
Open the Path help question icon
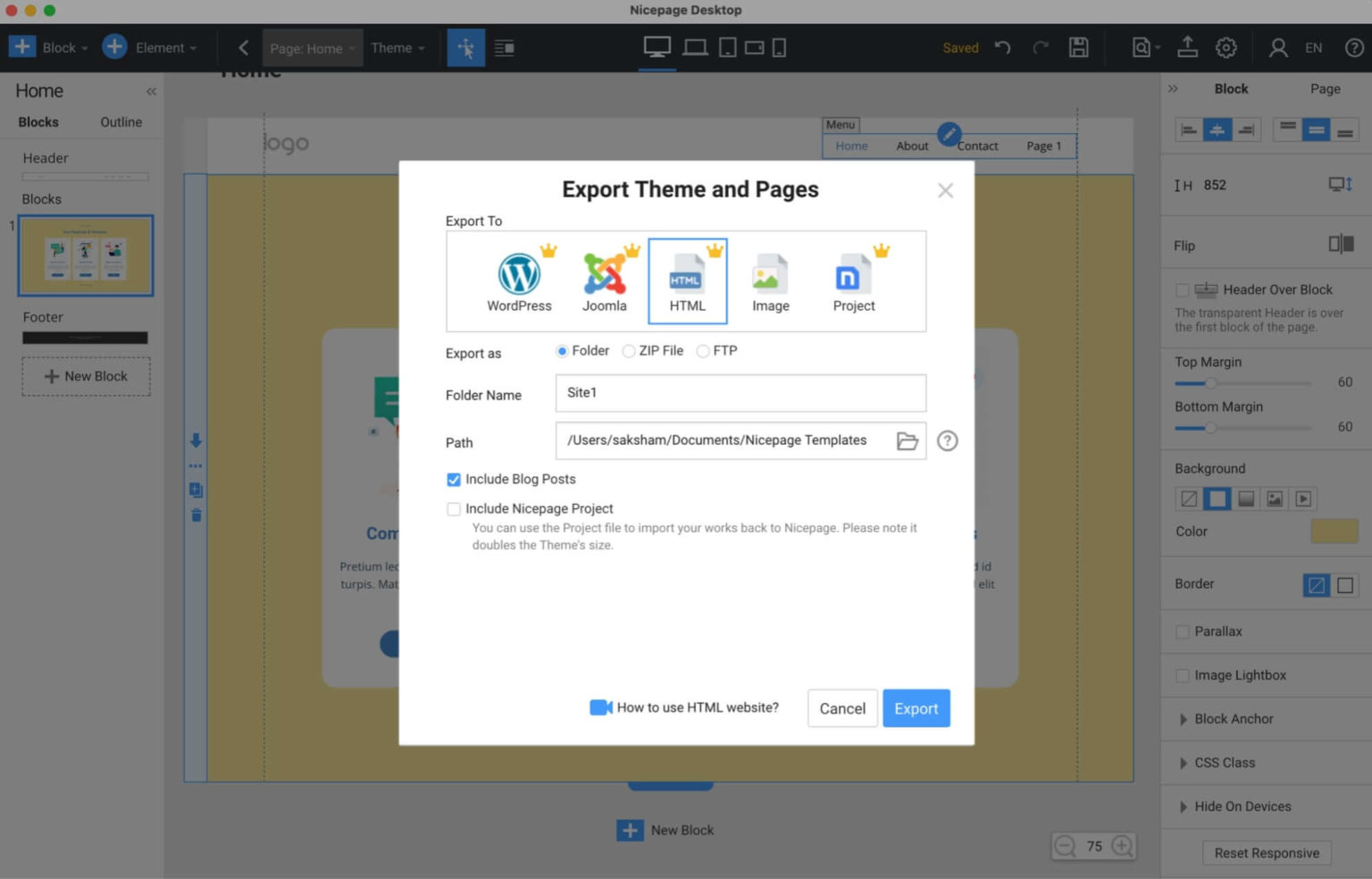947,441
